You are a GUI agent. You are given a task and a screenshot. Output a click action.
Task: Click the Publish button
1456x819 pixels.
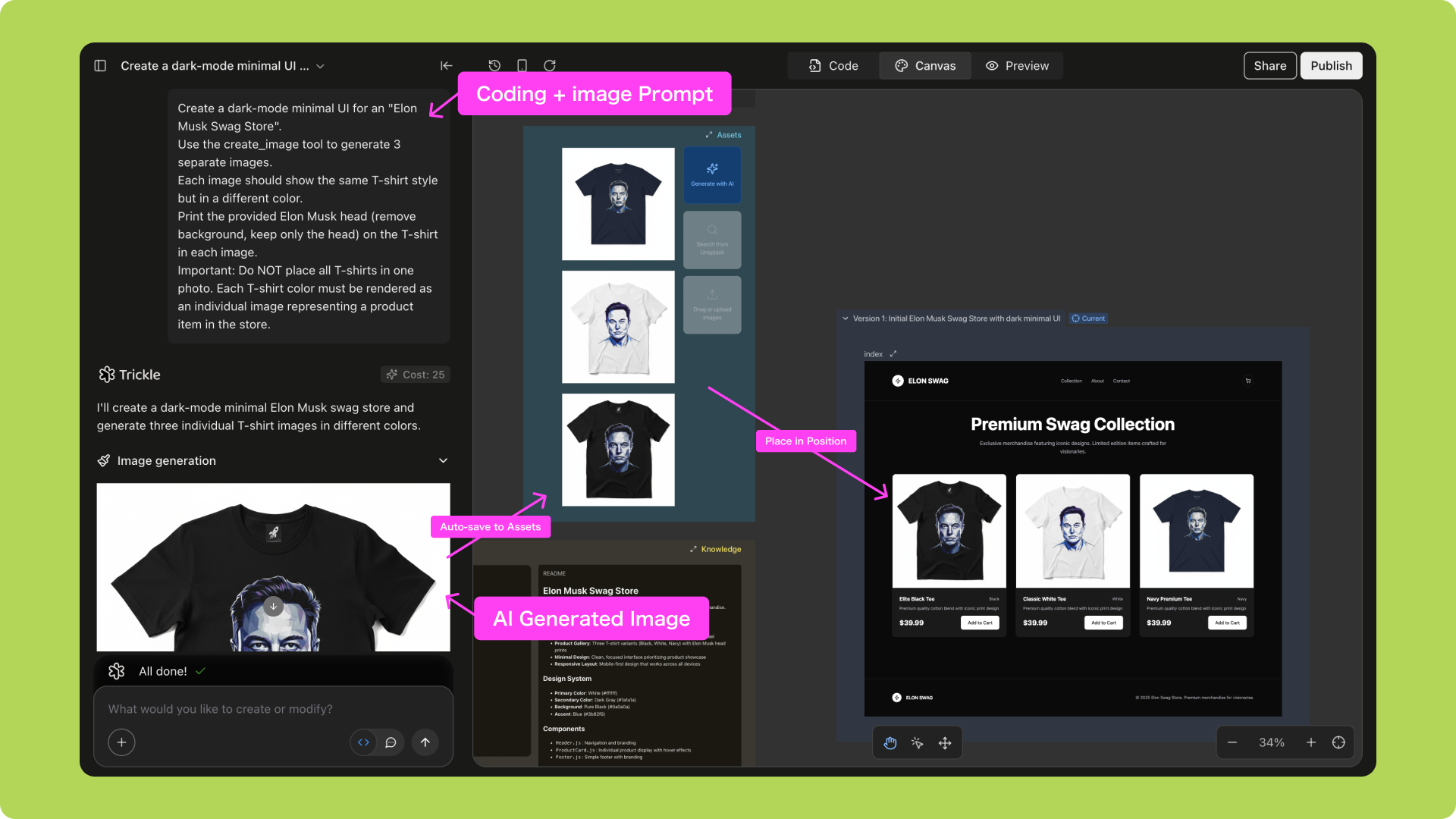point(1331,66)
